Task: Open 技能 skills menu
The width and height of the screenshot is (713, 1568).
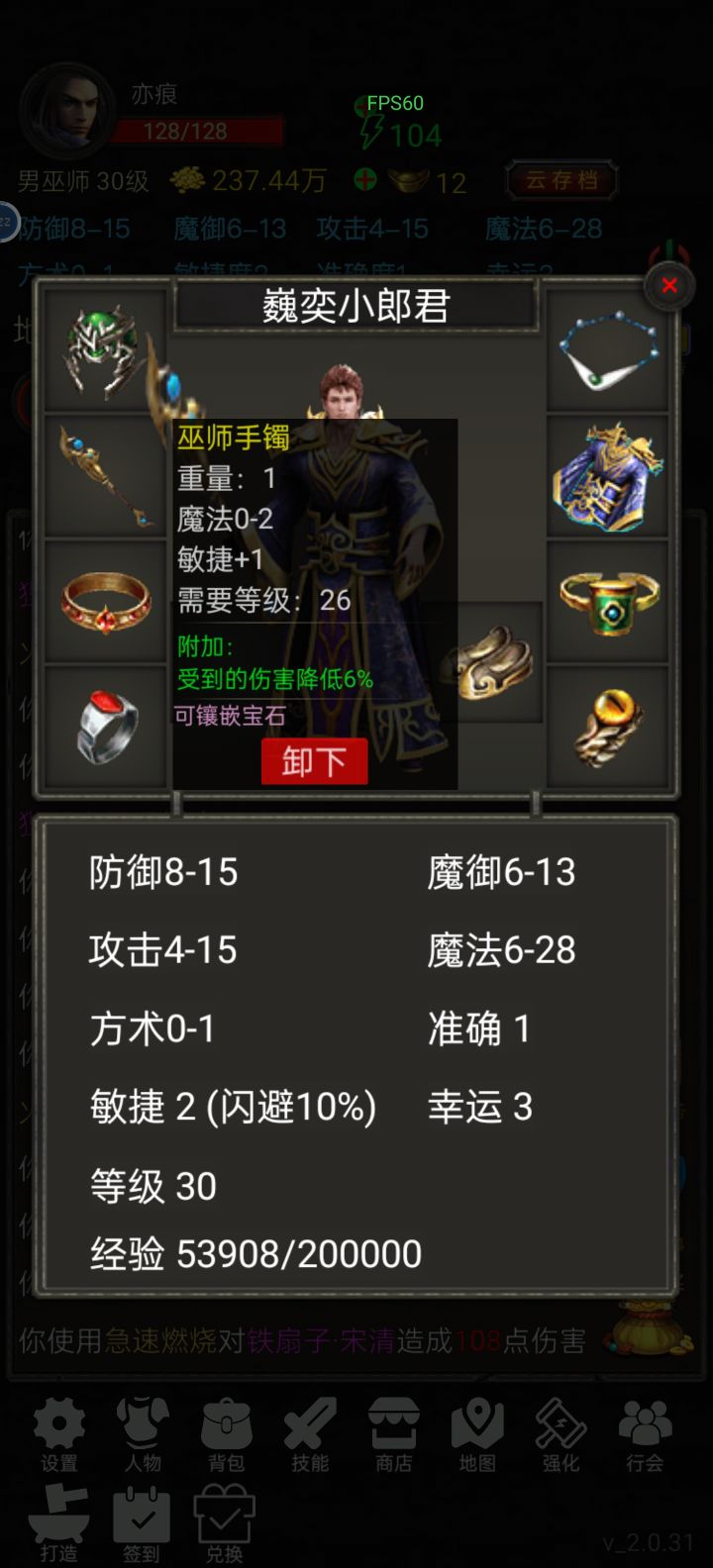Action: (x=310, y=1435)
